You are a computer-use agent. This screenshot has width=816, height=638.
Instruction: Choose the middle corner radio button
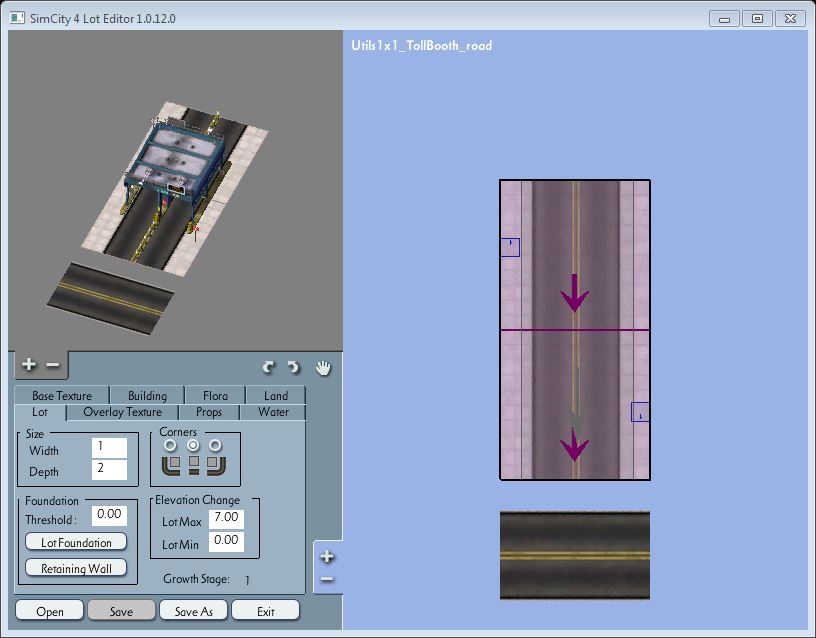[x=193, y=445]
